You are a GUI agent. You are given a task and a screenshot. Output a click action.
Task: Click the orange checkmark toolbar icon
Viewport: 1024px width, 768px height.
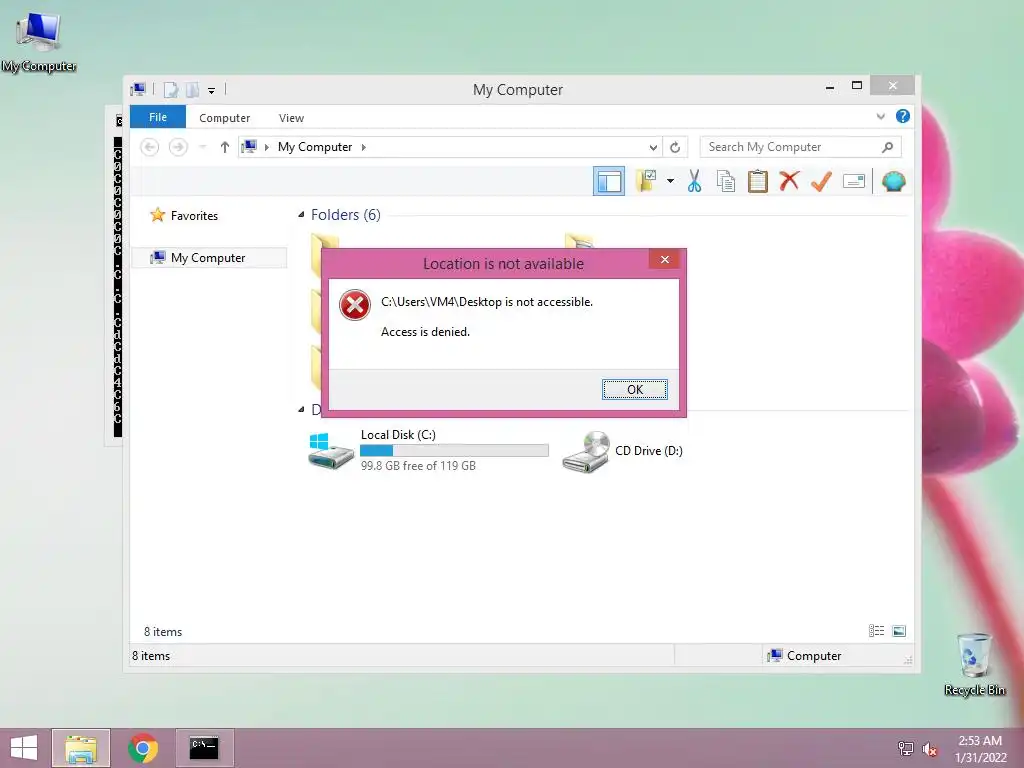click(821, 181)
